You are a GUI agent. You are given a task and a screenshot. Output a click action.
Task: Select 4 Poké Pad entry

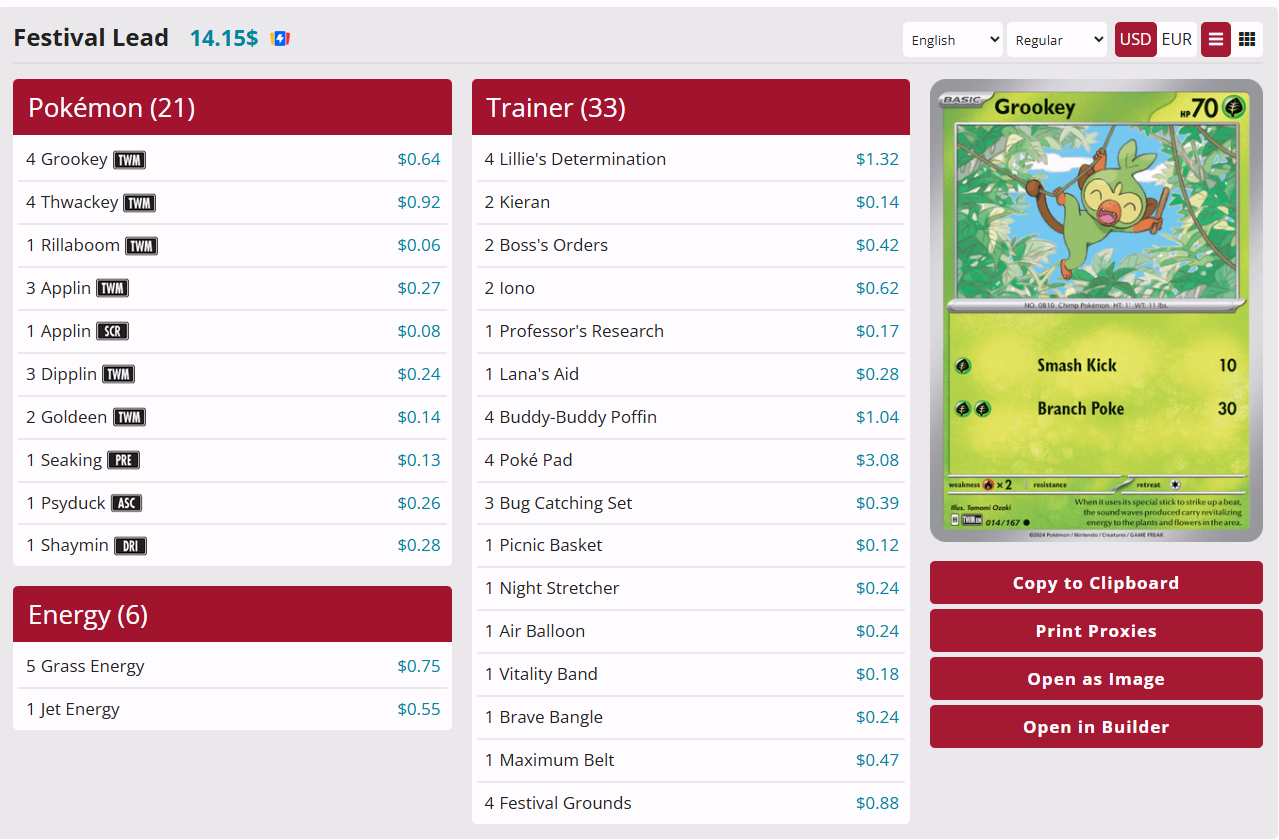(691, 460)
